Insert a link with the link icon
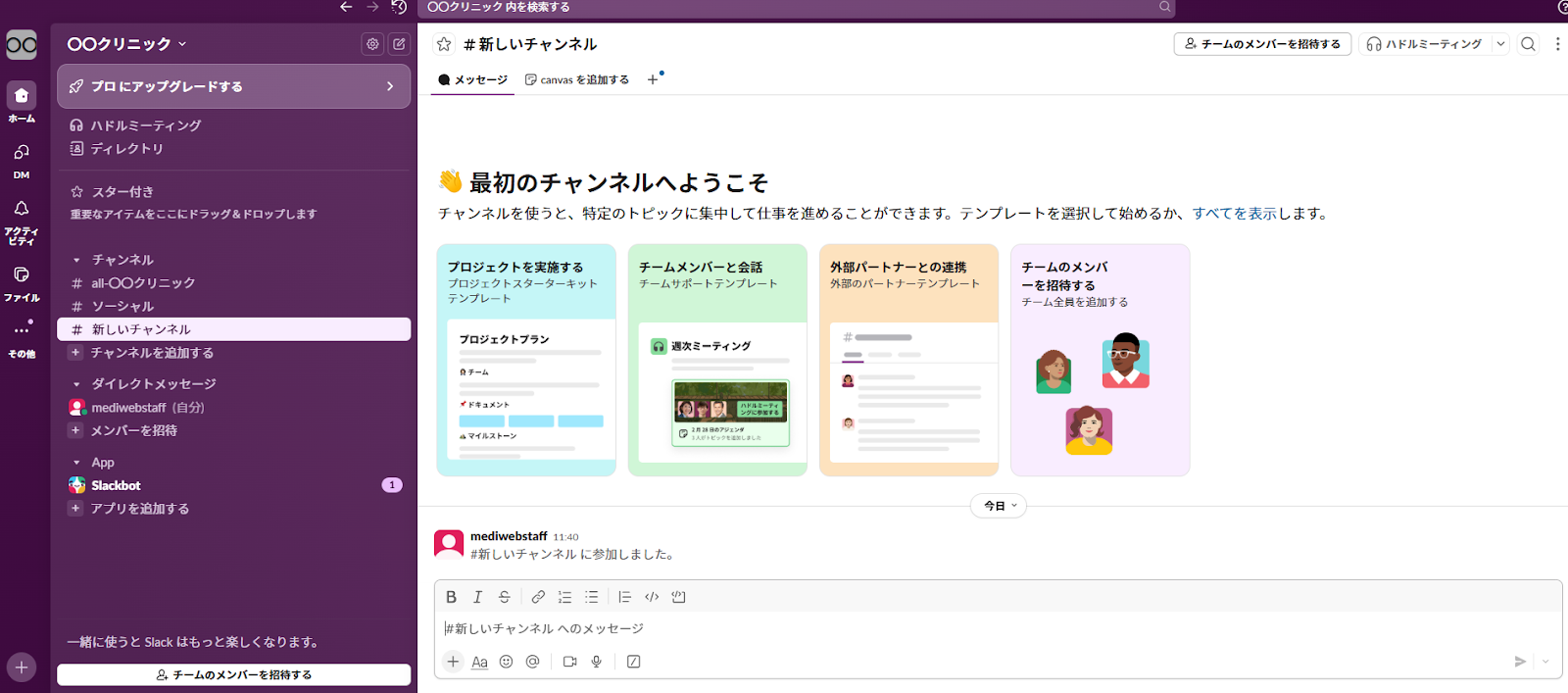 coord(538,597)
